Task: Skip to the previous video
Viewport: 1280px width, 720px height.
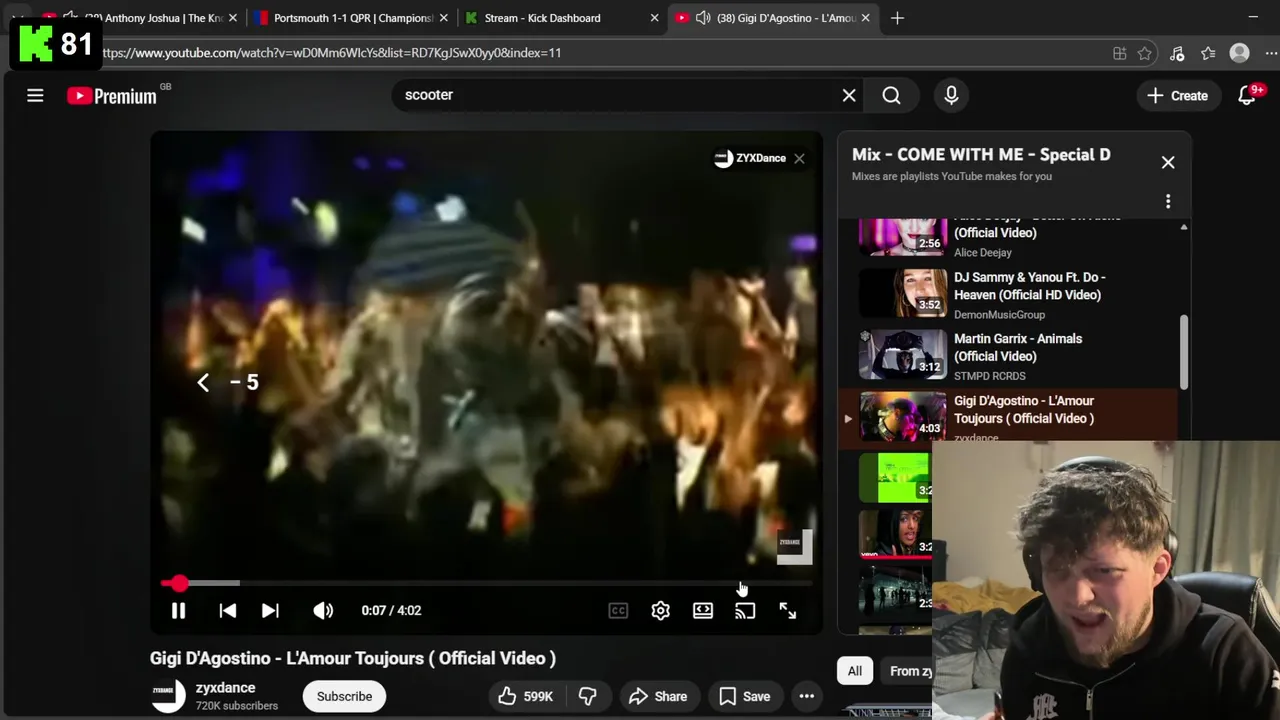Action: click(x=227, y=610)
